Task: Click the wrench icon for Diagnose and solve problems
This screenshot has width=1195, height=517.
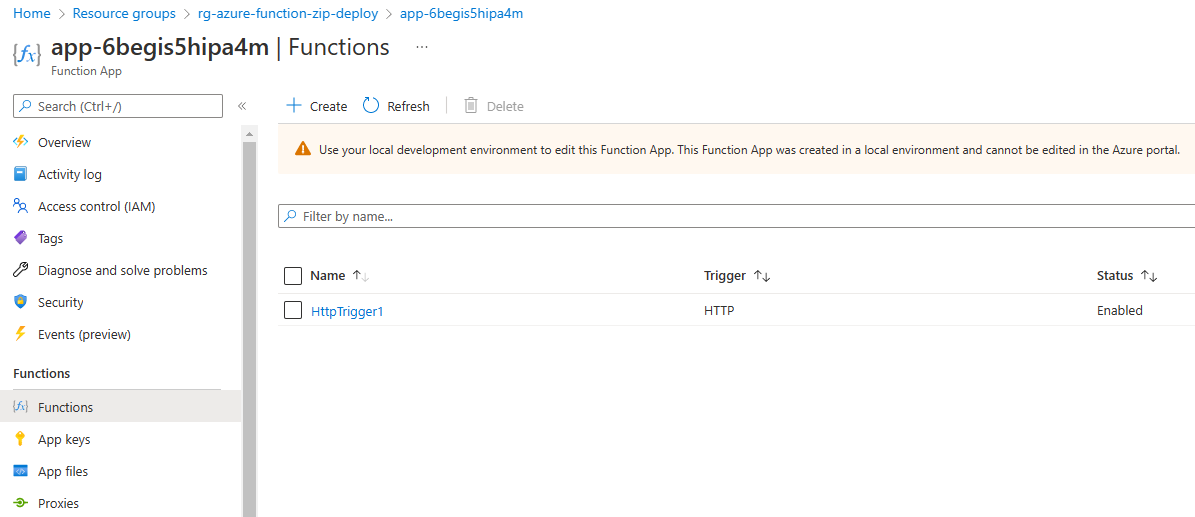Action: [x=21, y=271]
